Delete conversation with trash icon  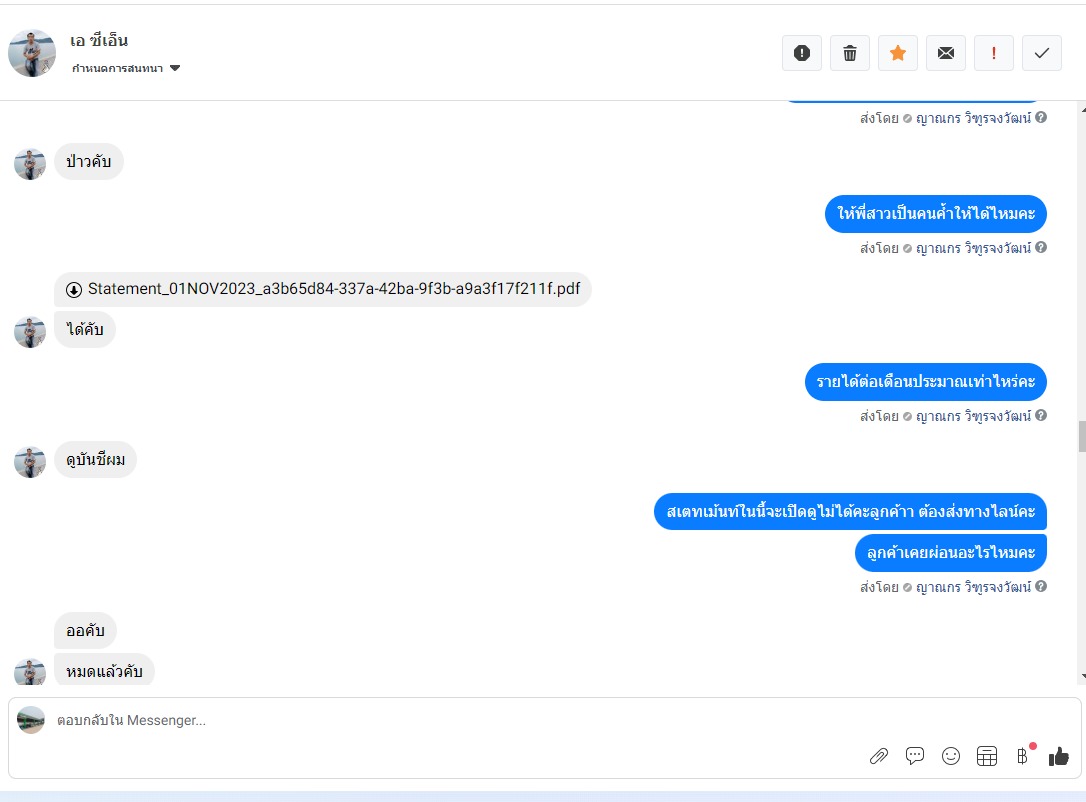coord(850,53)
